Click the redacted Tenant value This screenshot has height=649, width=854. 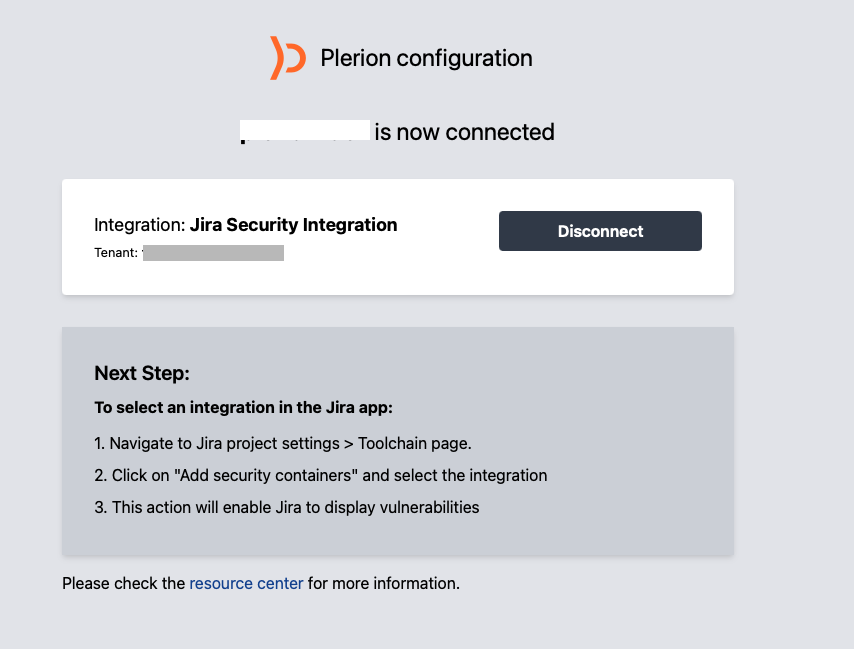click(213, 253)
